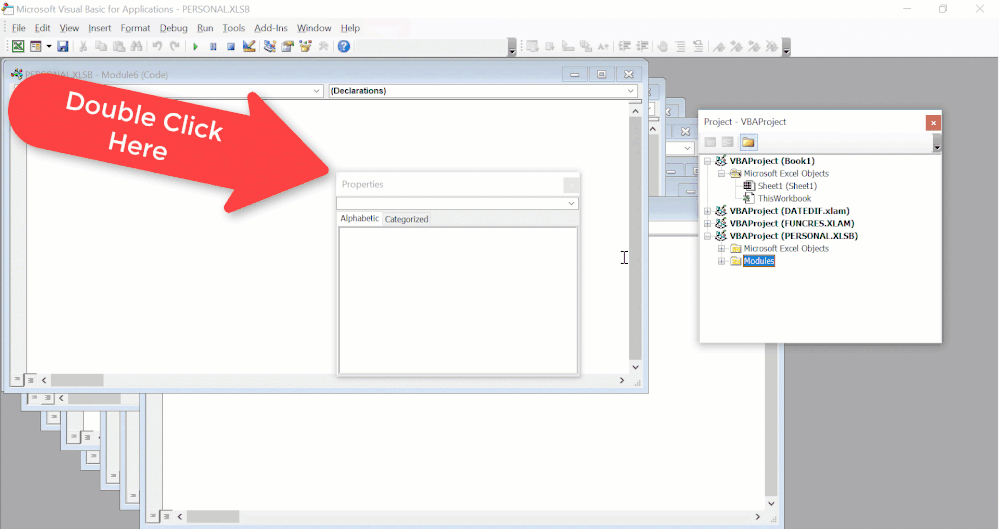The width and height of the screenshot is (999, 529).
Task: Click the List Constants icon
Action: click(x=550, y=47)
